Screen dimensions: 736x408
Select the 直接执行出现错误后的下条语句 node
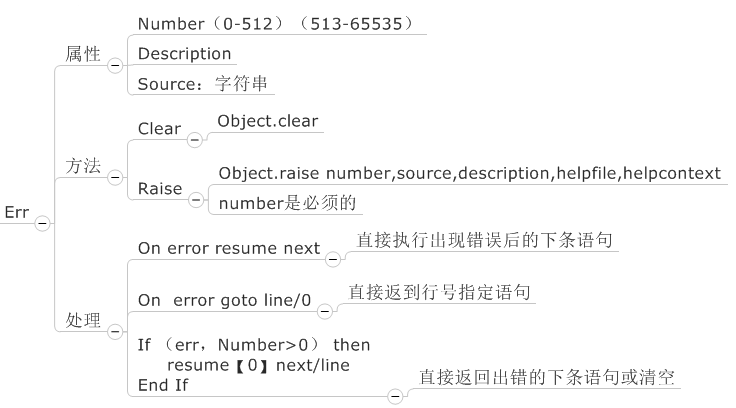point(484,240)
